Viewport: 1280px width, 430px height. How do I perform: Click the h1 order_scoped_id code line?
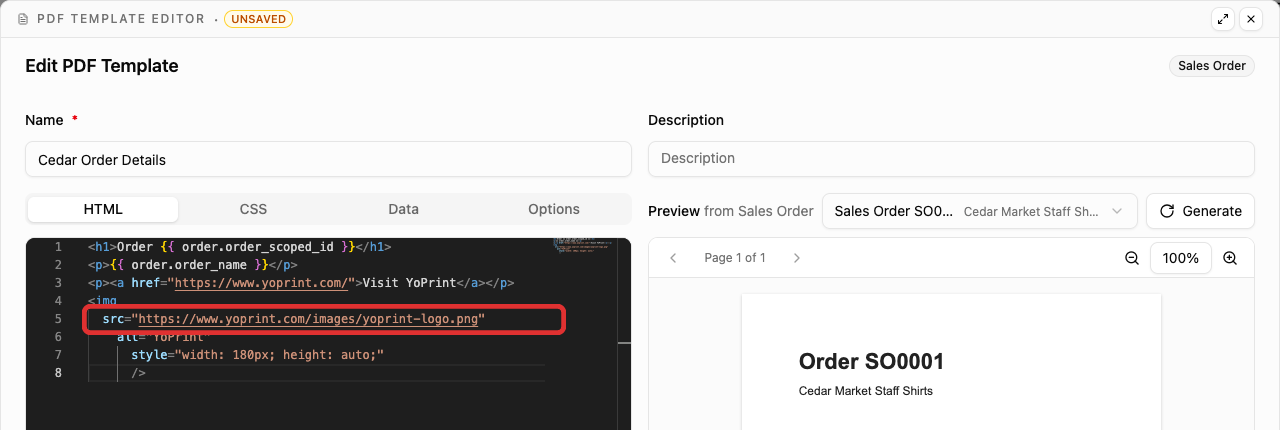[x=239, y=246]
